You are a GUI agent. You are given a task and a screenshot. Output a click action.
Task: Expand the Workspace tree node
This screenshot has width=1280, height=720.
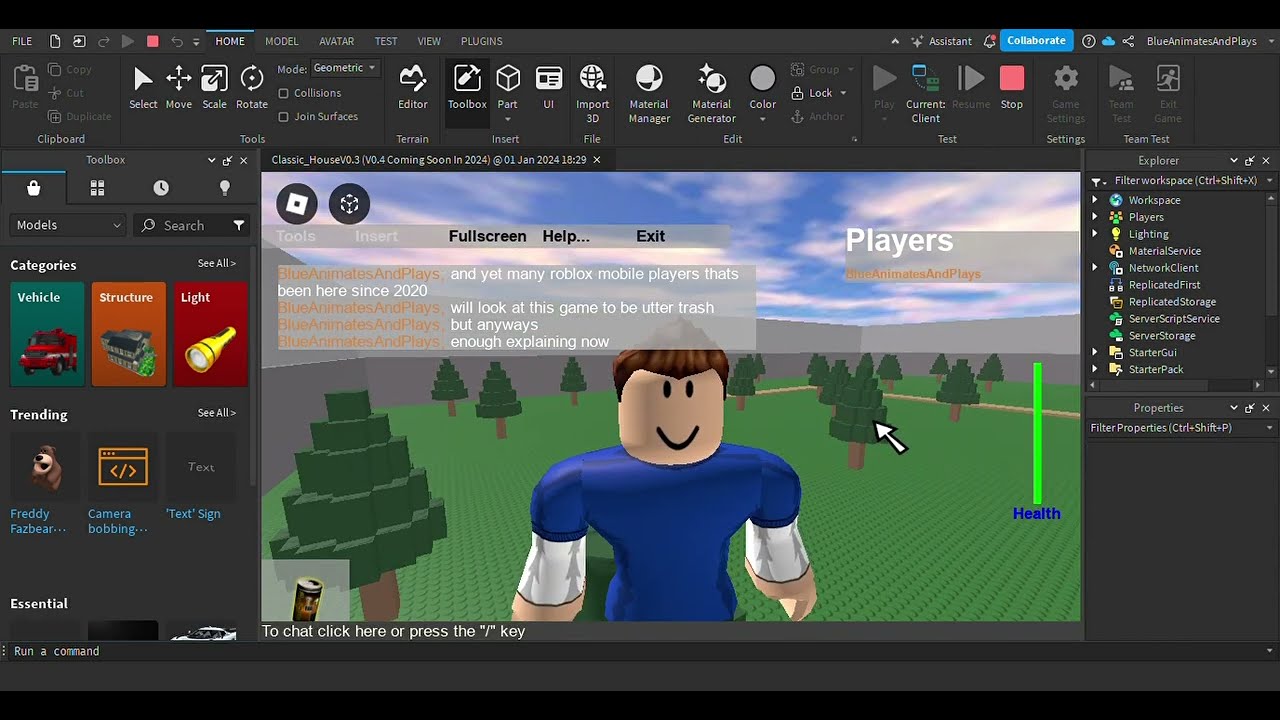(x=1094, y=200)
